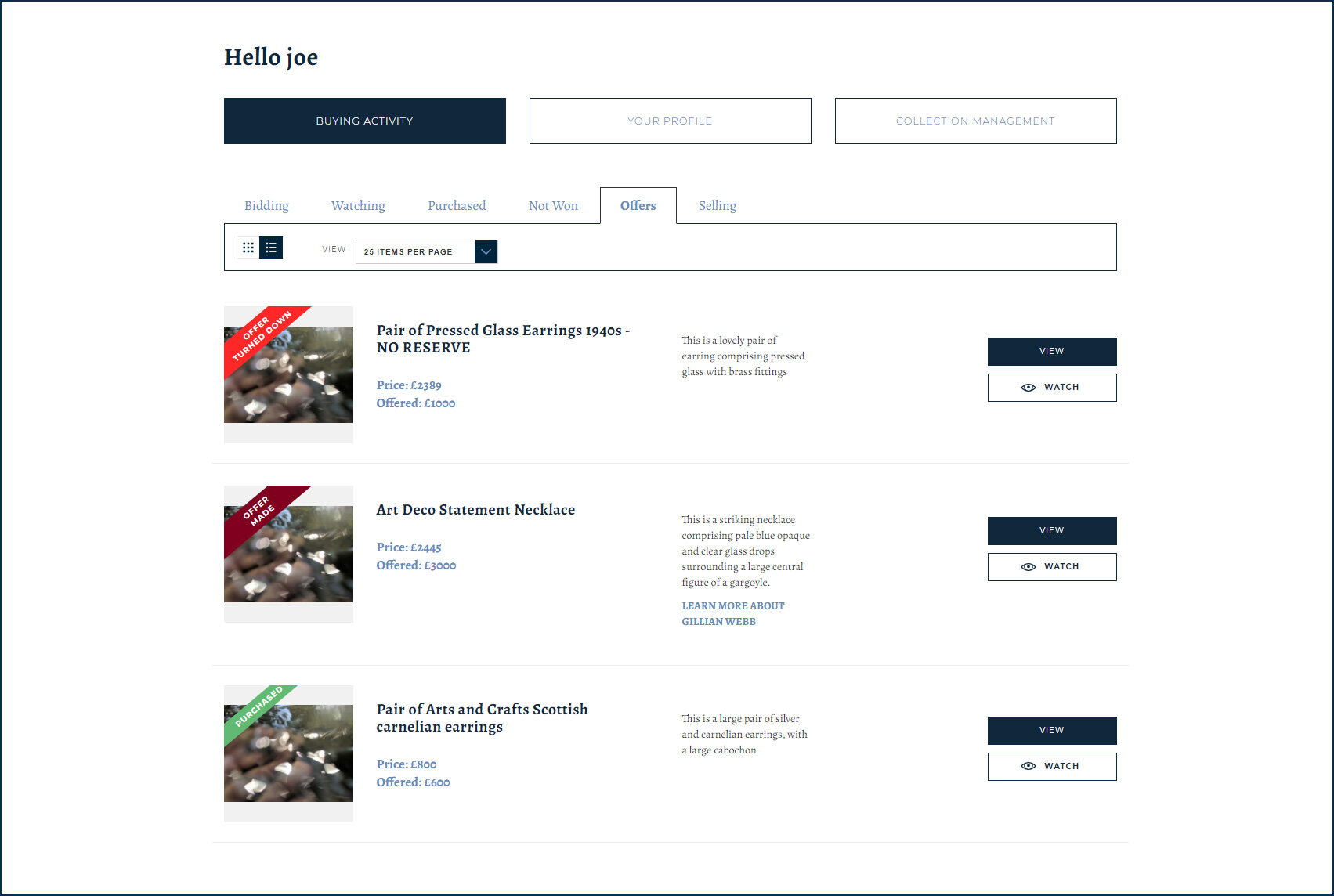Open the Purchased tab
The image size is (1334, 896).
click(x=457, y=205)
